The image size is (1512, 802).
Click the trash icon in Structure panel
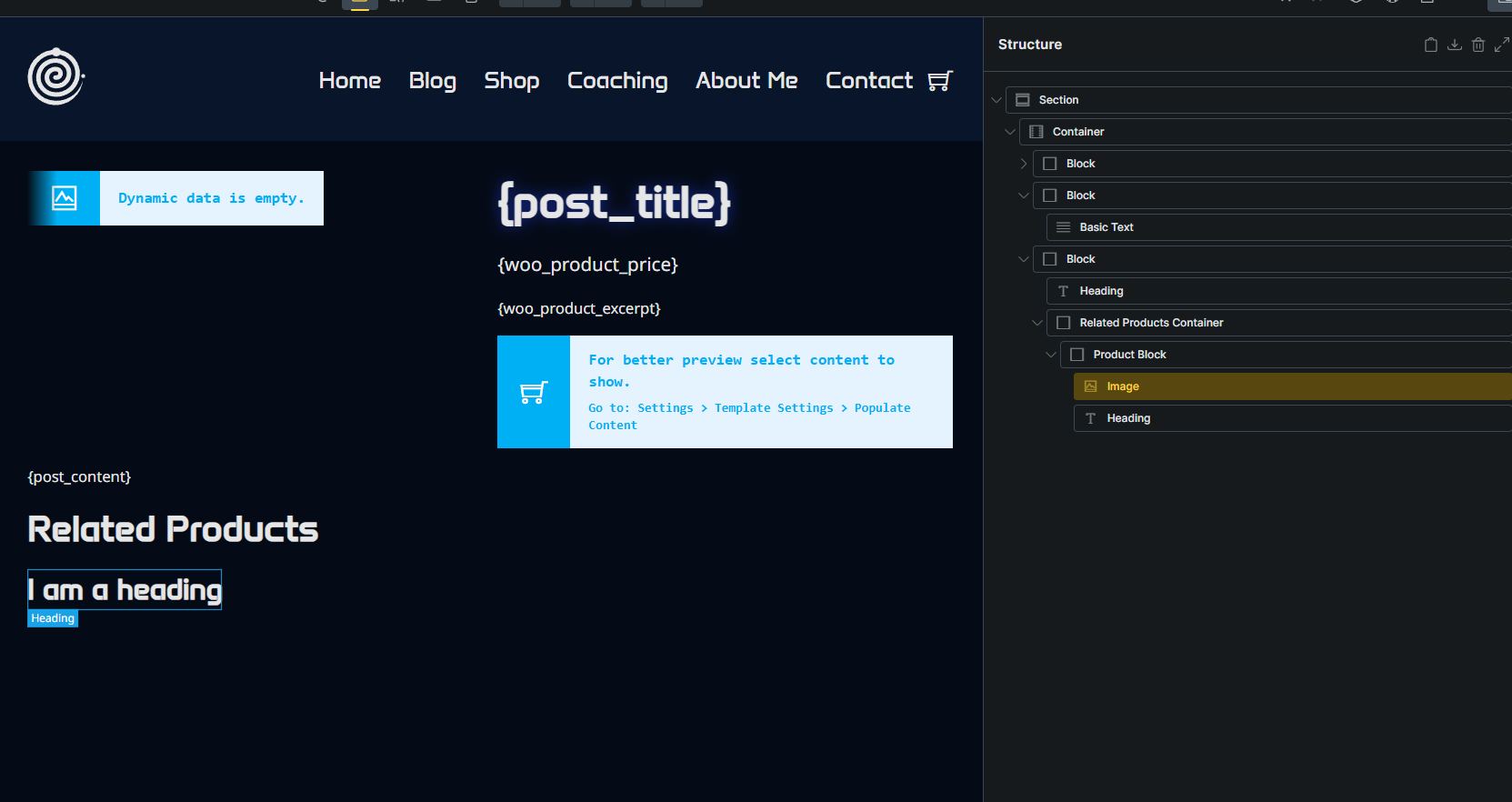(1477, 45)
